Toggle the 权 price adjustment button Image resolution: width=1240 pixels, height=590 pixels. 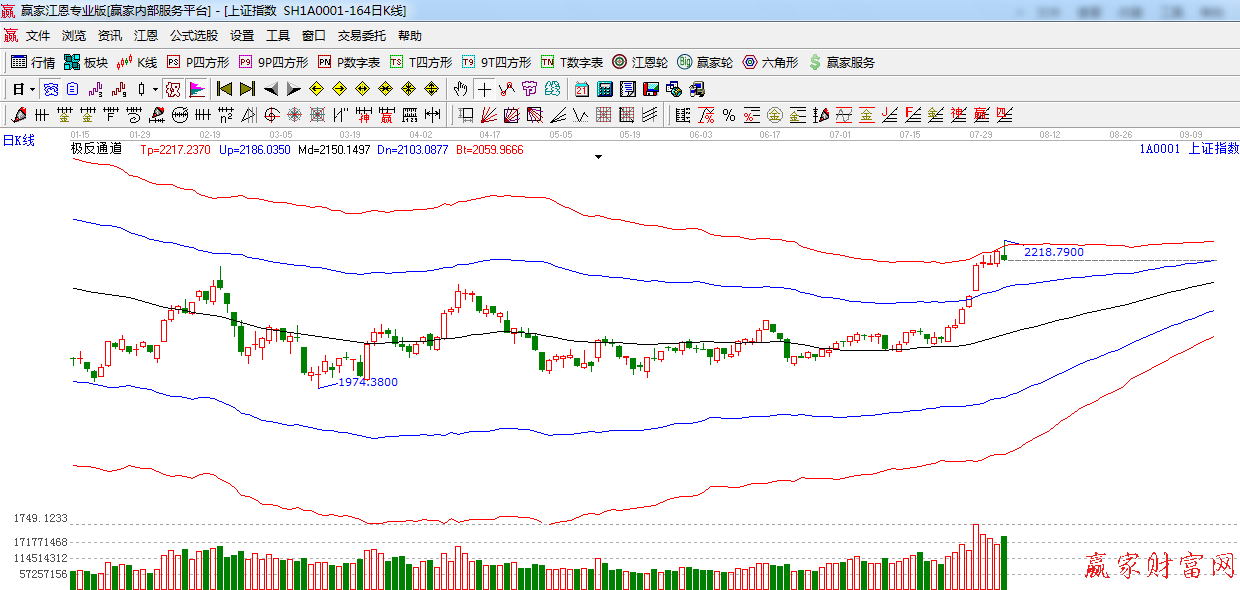pos(172,89)
